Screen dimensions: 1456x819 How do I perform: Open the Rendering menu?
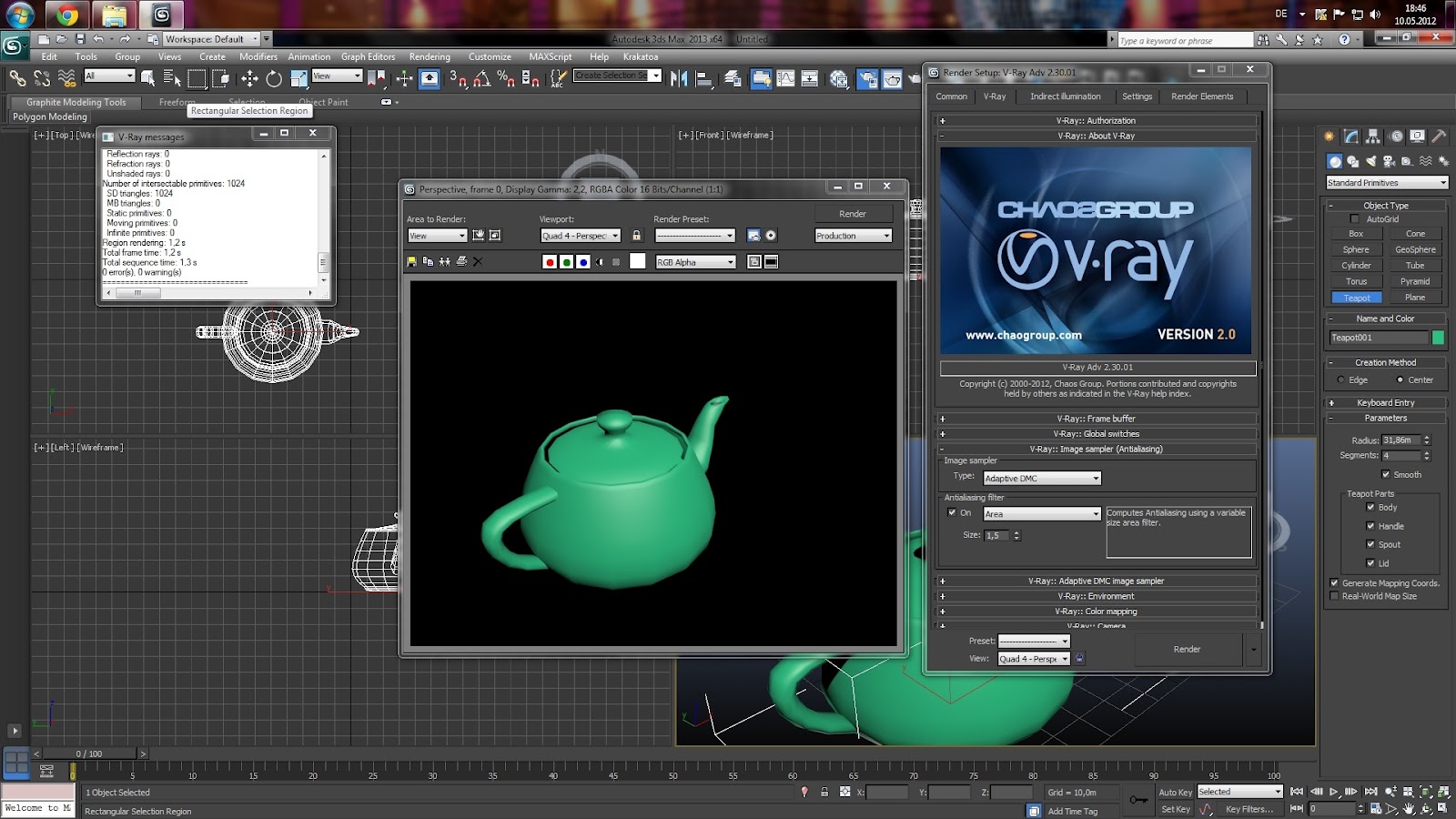click(x=430, y=56)
